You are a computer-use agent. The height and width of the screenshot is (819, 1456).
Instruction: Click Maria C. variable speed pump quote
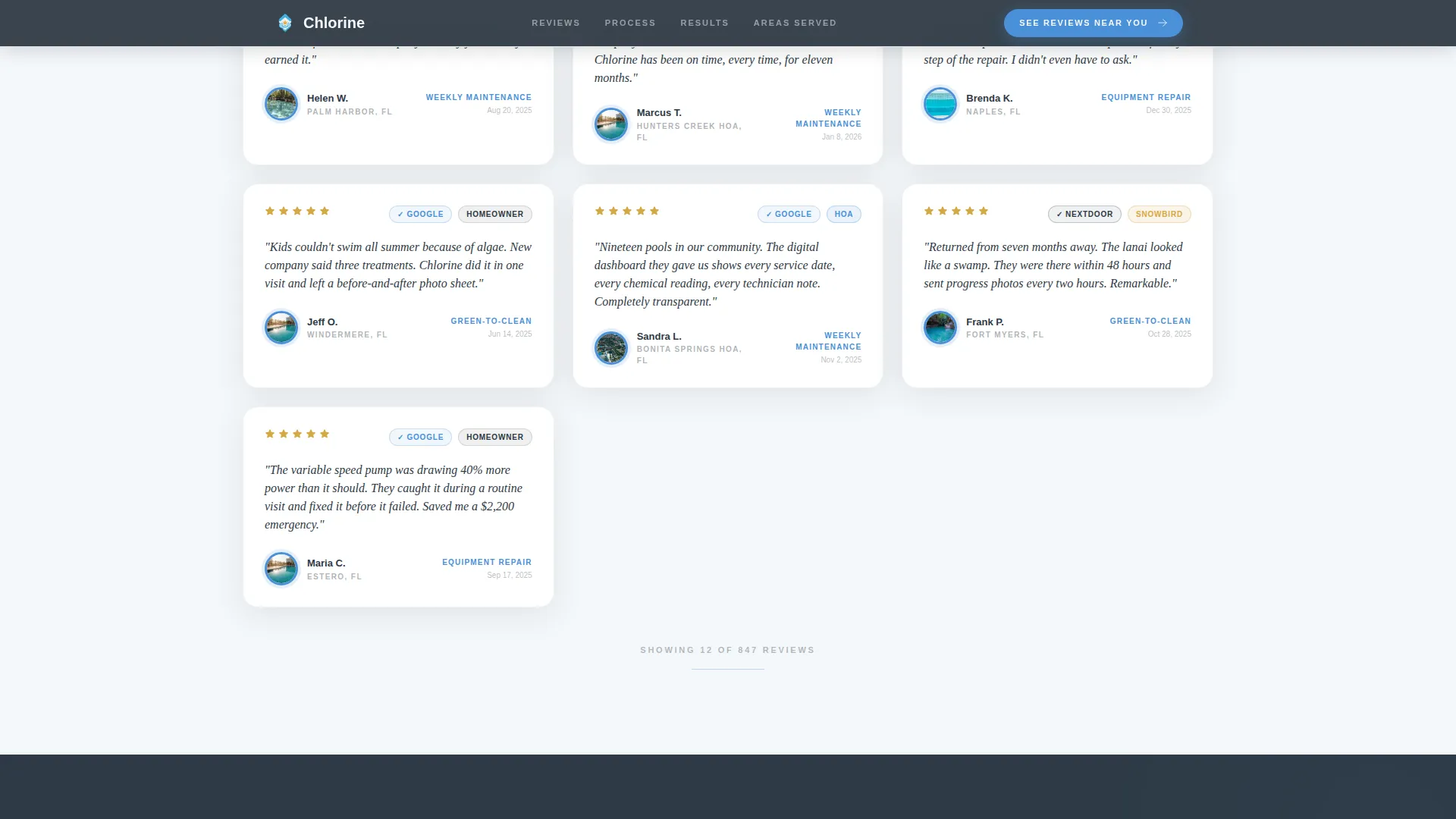click(394, 497)
